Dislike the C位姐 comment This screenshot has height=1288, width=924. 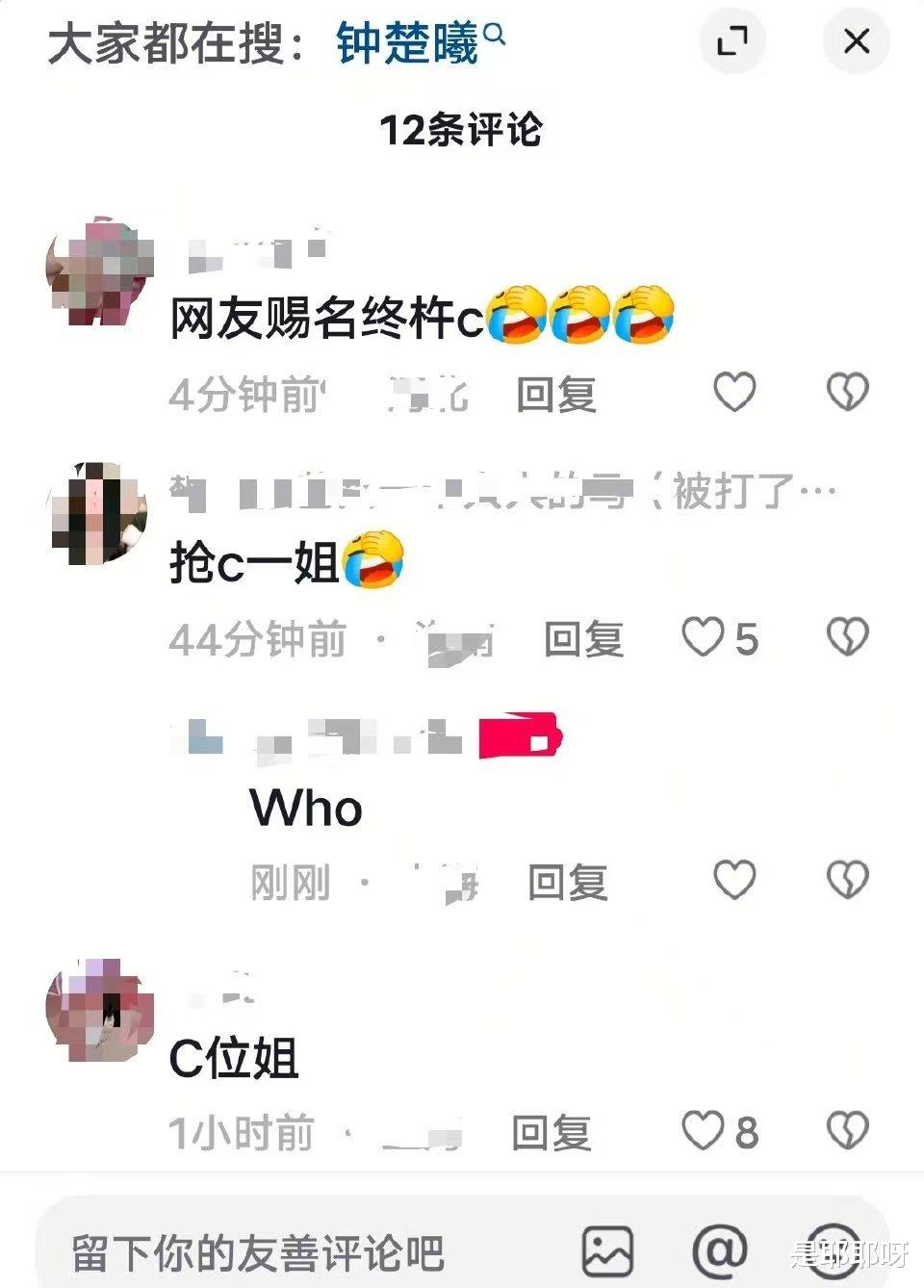[x=848, y=1131]
